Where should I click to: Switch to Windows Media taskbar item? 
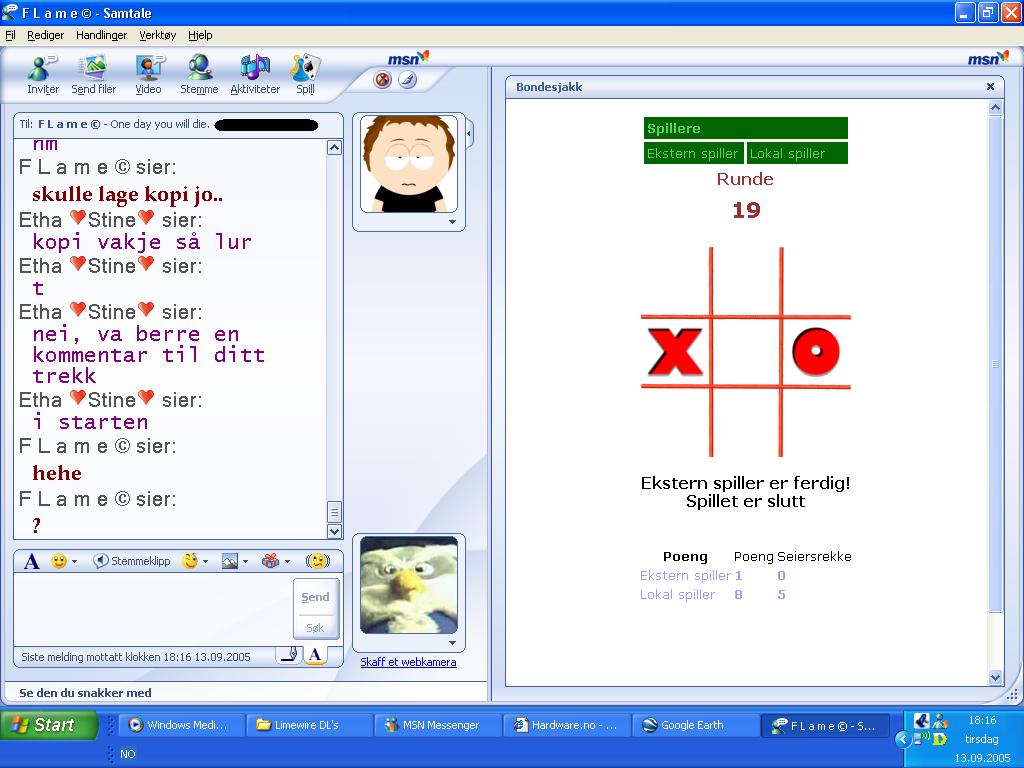(x=180, y=725)
